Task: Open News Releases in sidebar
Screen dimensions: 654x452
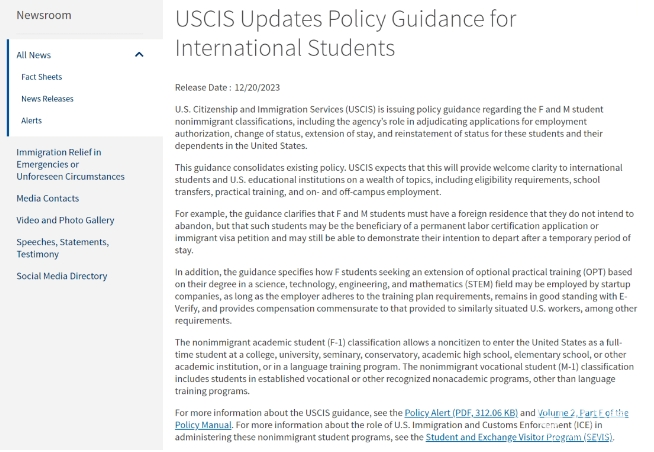Action: click(47, 99)
